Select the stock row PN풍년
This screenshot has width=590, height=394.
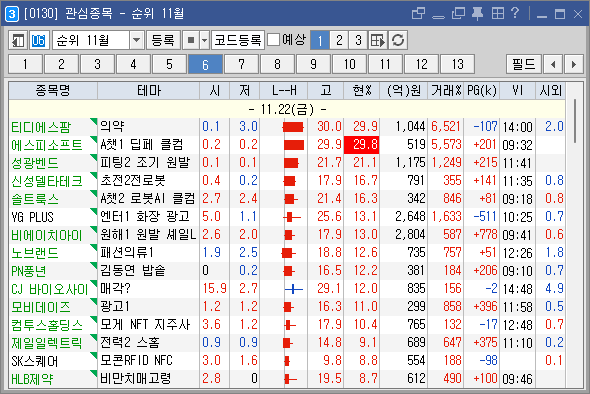(287, 271)
